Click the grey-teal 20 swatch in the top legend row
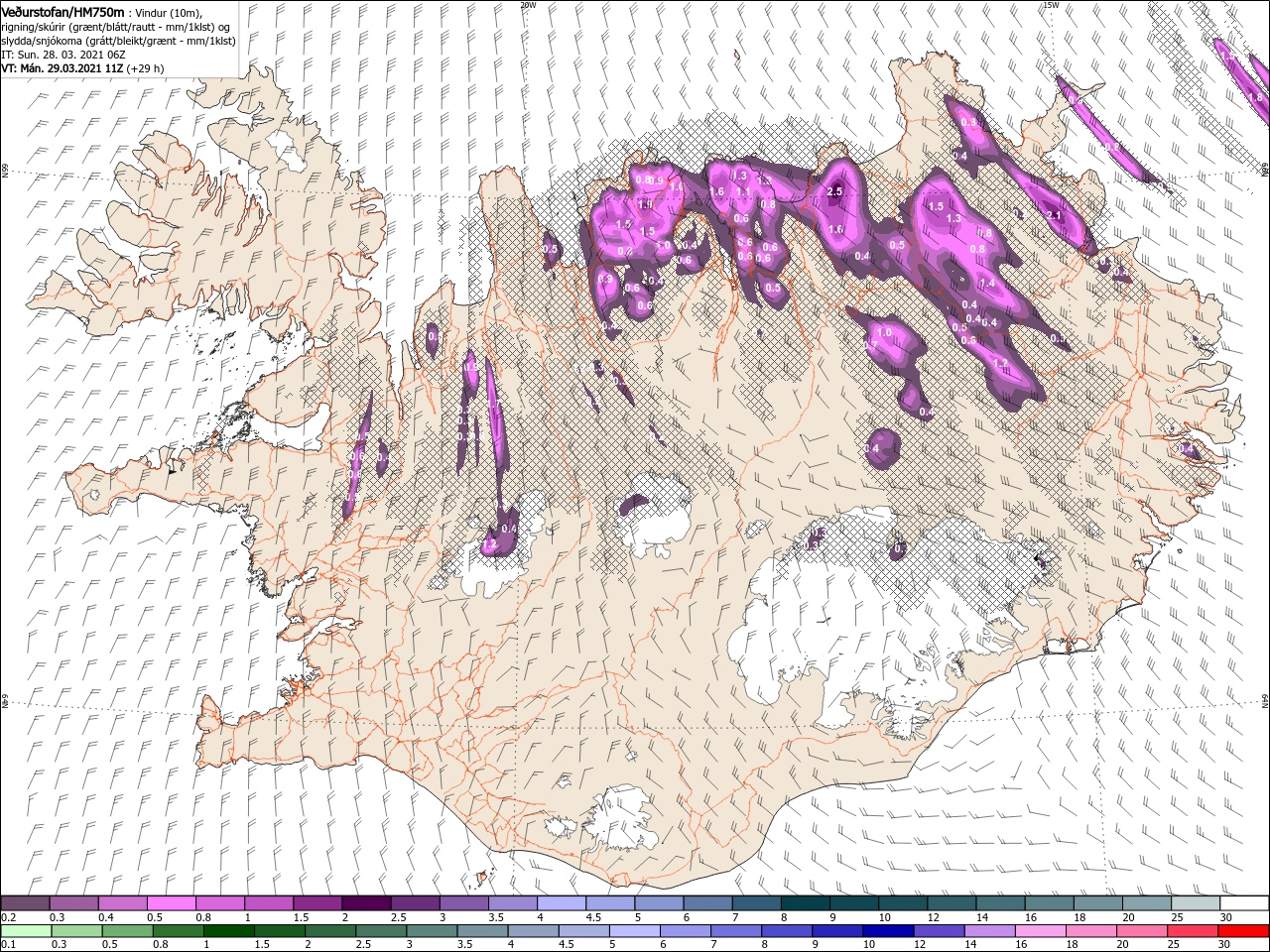Viewport: 1270px width, 952px height. 1146,903
